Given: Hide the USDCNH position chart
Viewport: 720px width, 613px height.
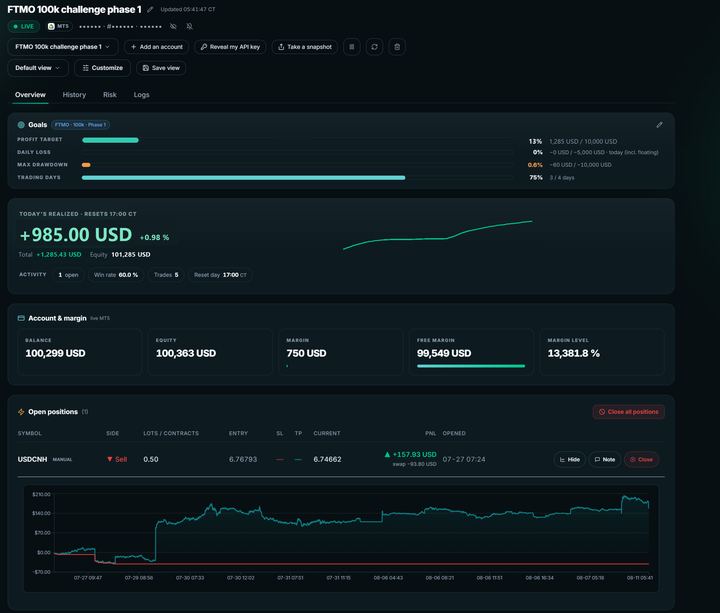Looking at the screenshot, I should 570,459.
